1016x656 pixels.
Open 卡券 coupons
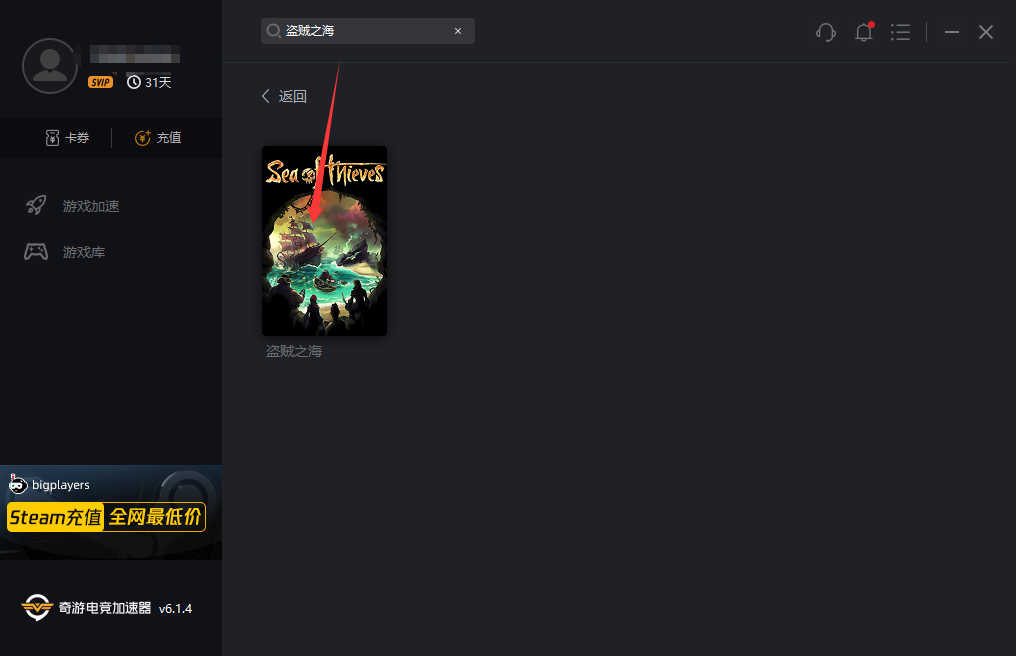67,137
